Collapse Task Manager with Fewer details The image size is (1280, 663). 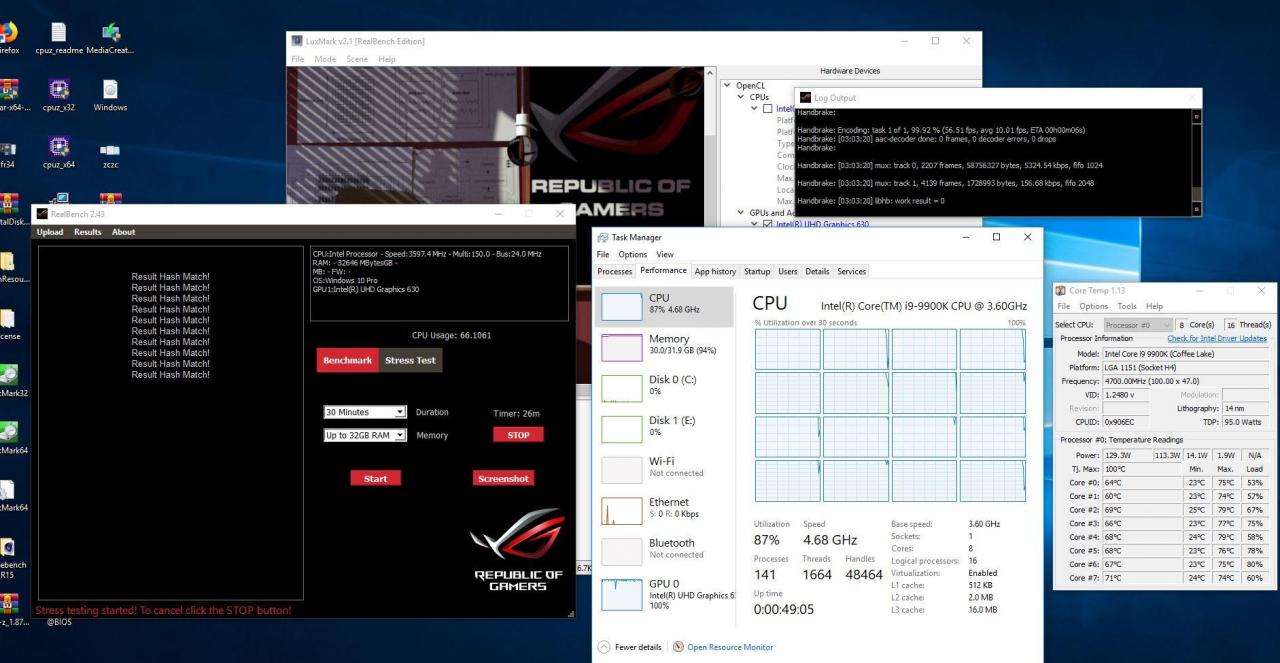(629, 647)
